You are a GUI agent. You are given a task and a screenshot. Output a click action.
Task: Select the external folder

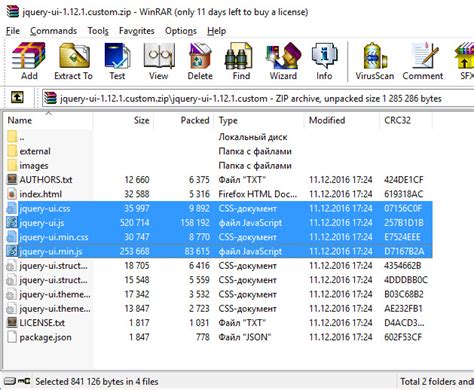35,151
